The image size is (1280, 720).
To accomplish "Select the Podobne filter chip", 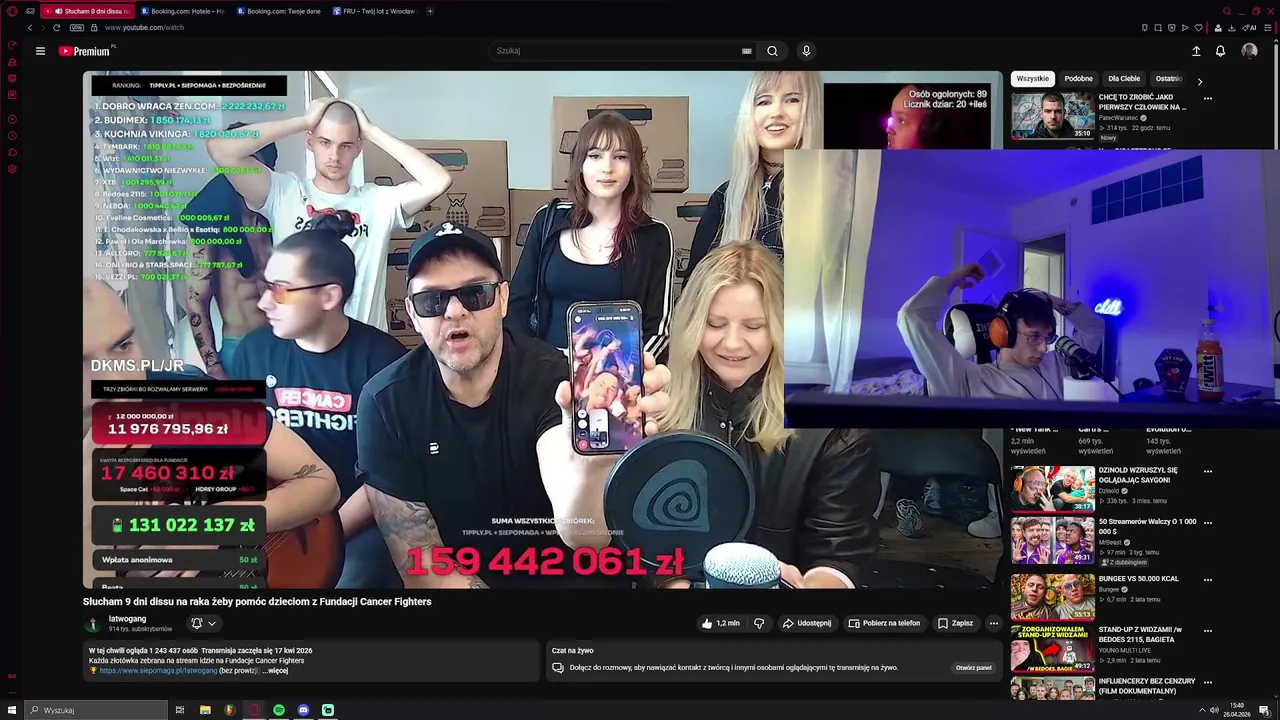I will pyautogui.click(x=1078, y=79).
